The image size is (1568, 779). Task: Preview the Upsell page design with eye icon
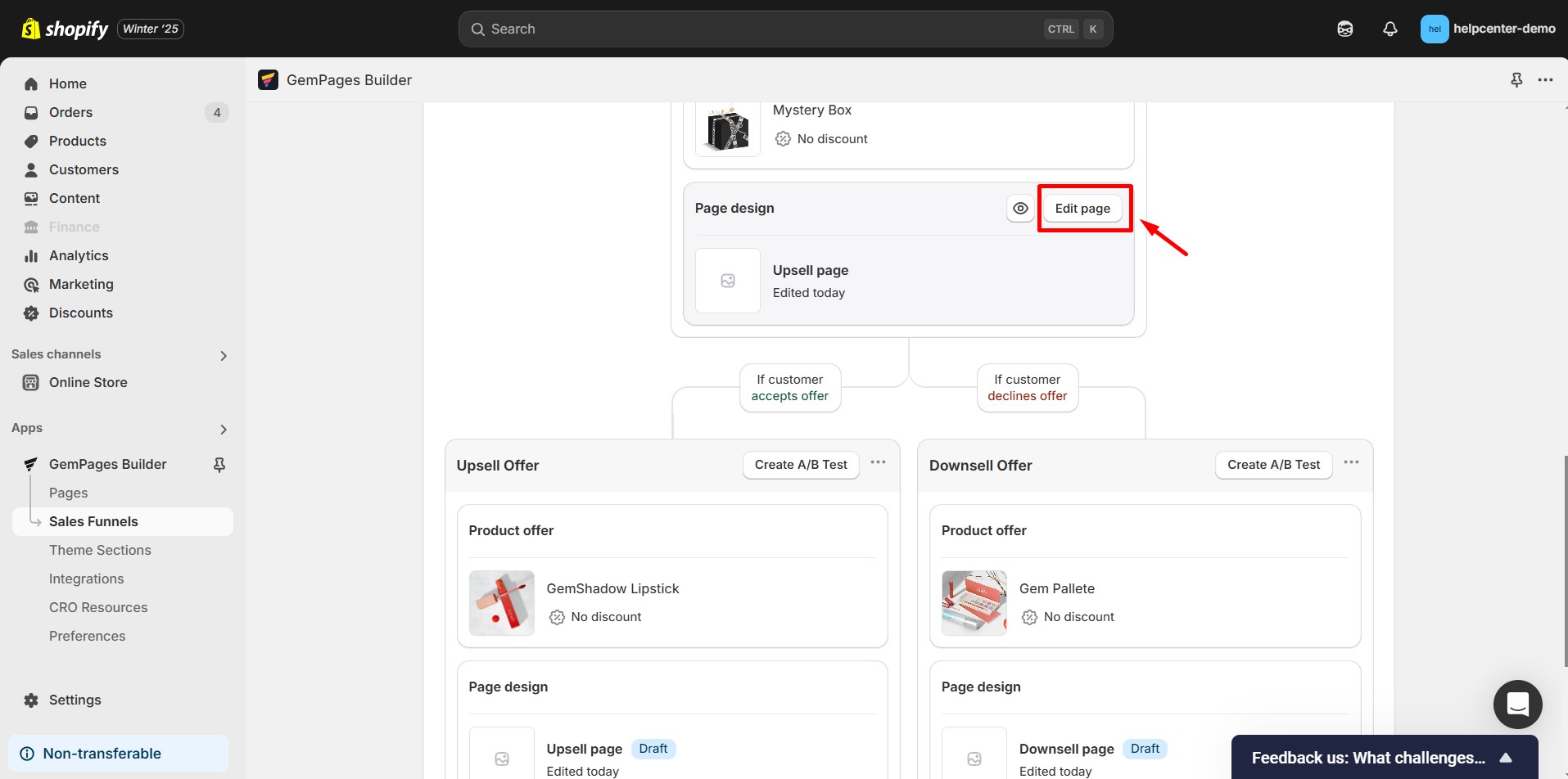point(1019,208)
